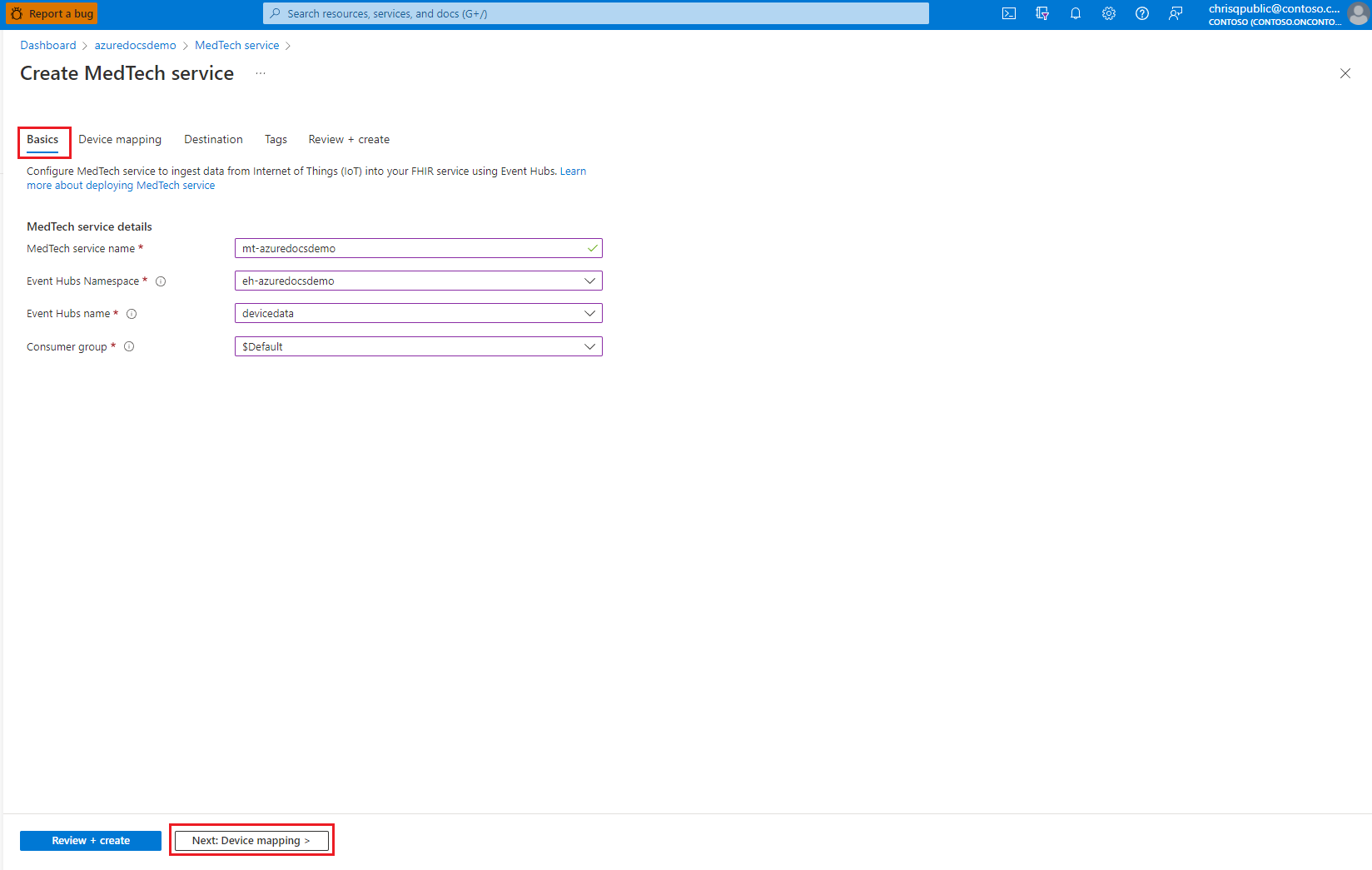1372x870 pixels.
Task: Open Azure Cloud Shell
Action: (x=1008, y=13)
